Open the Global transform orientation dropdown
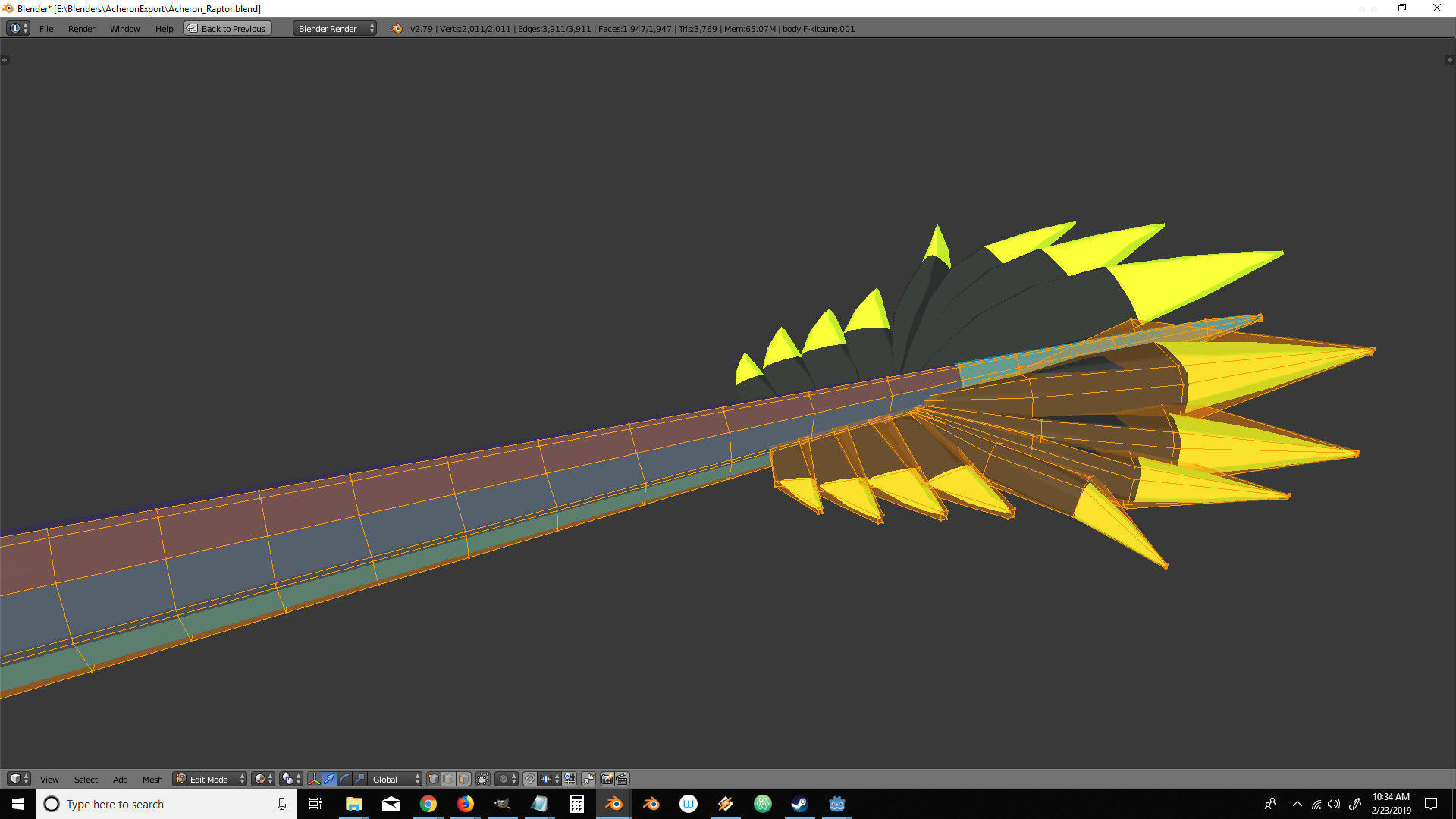Screen dimensions: 1456x819 (x=395, y=779)
